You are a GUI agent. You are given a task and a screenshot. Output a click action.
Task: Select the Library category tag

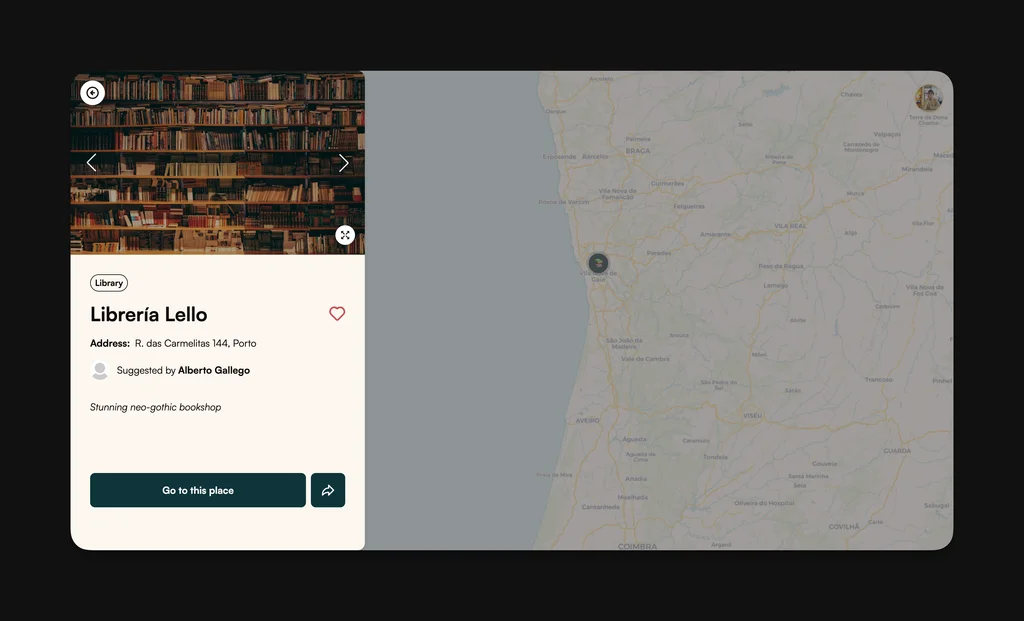(x=109, y=283)
